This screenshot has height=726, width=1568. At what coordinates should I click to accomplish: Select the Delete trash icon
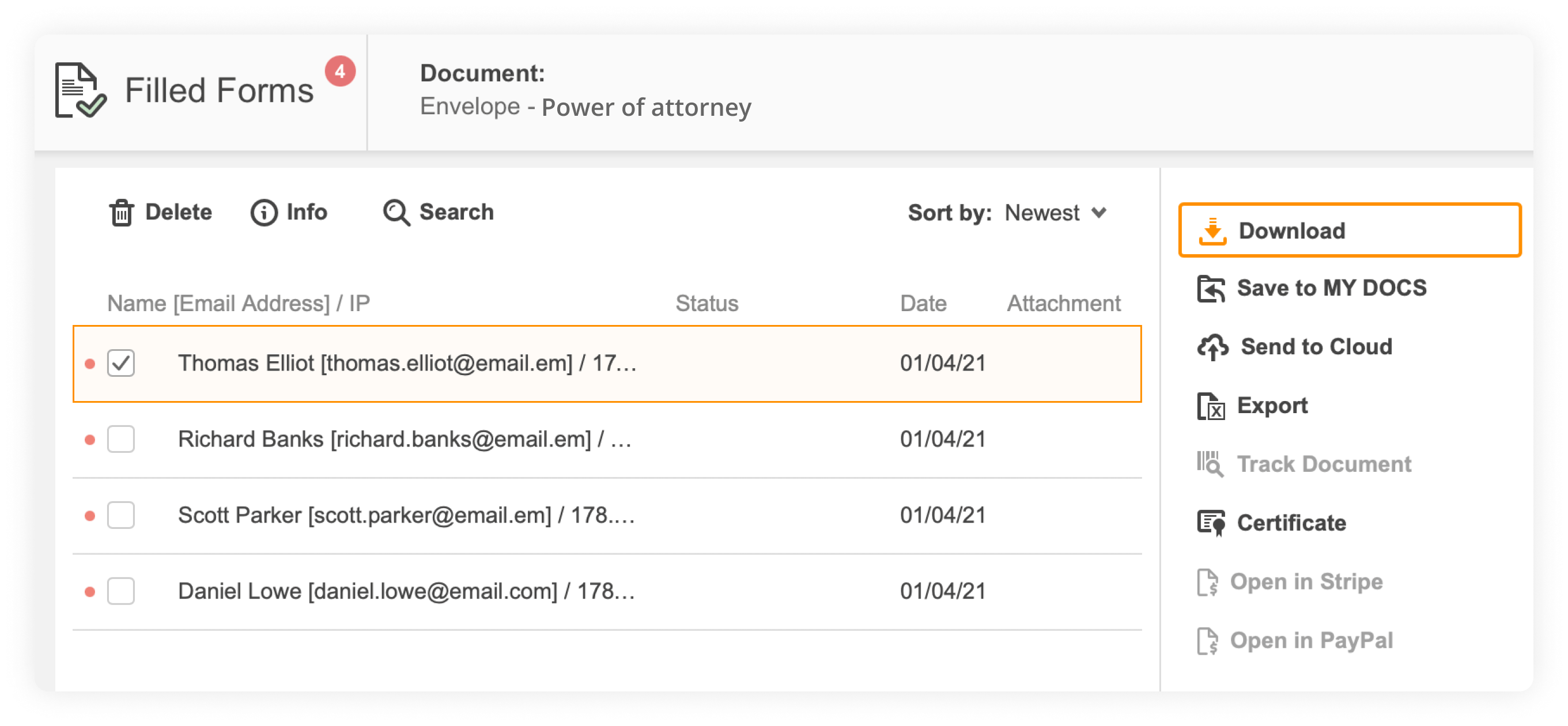point(122,213)
